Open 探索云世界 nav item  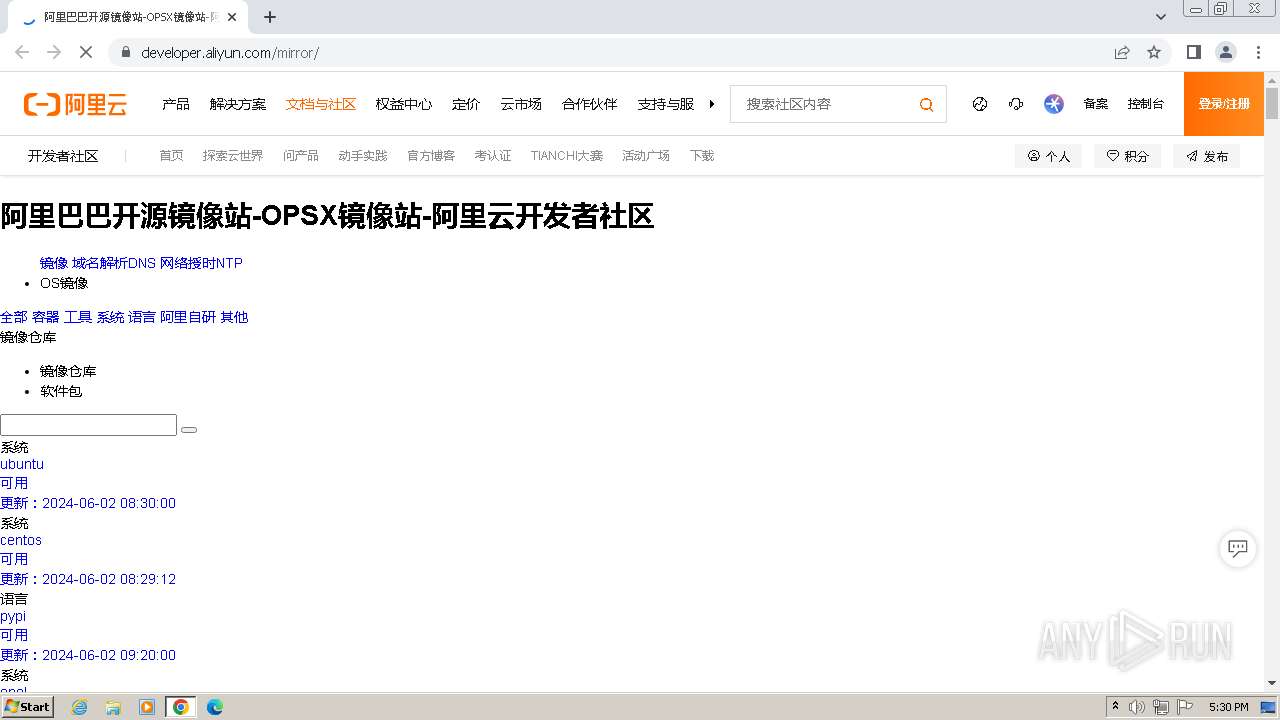point(233,156)
